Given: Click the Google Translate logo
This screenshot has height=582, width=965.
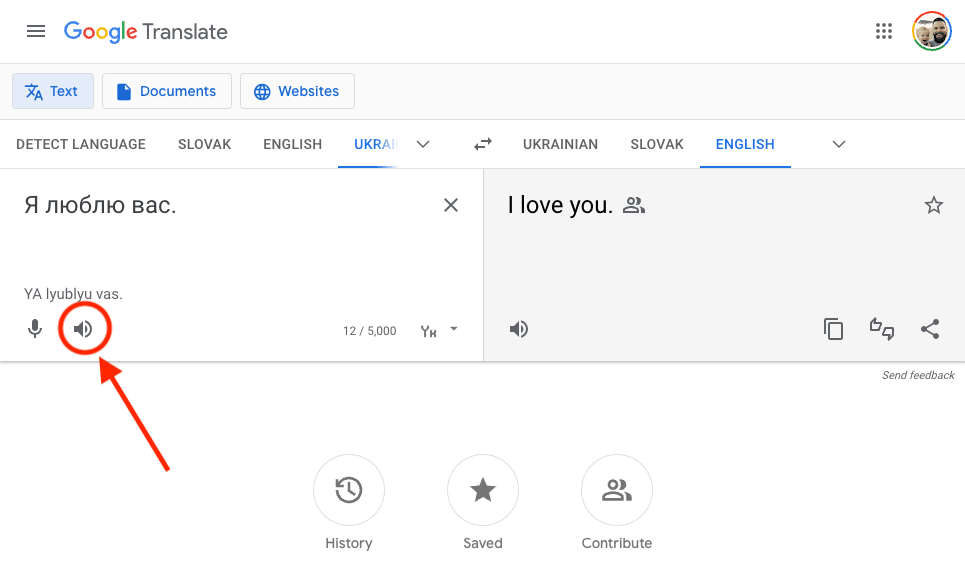Looking at the screenshot, I should tap(146, 31).
